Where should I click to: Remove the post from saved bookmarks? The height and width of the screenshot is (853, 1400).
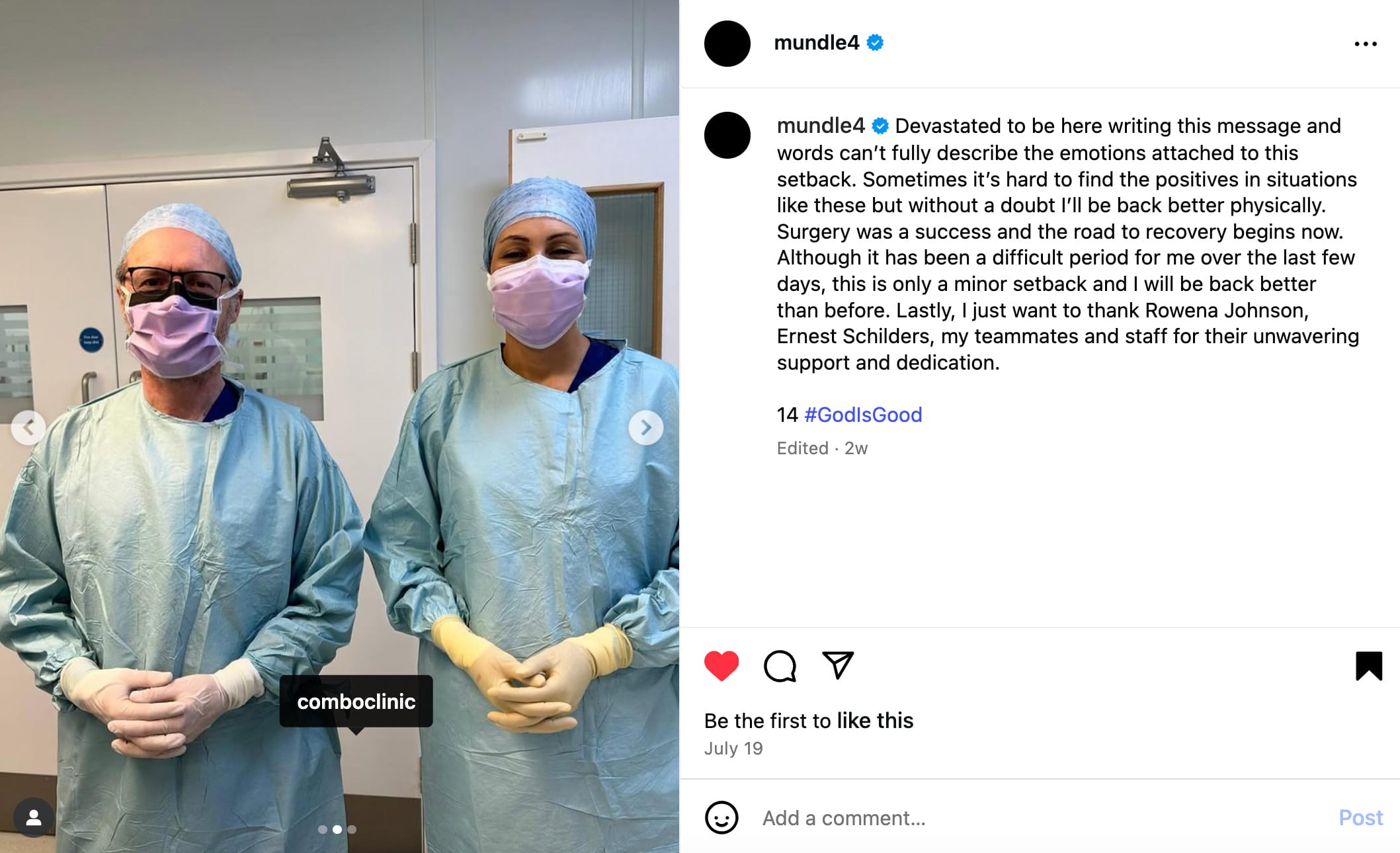click(1368, 666)
